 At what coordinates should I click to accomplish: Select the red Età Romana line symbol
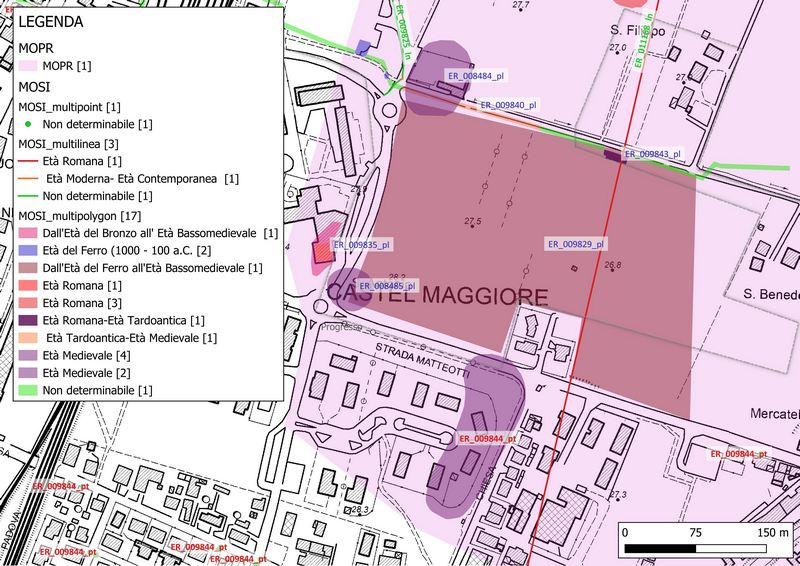click(x=30, y=161)
